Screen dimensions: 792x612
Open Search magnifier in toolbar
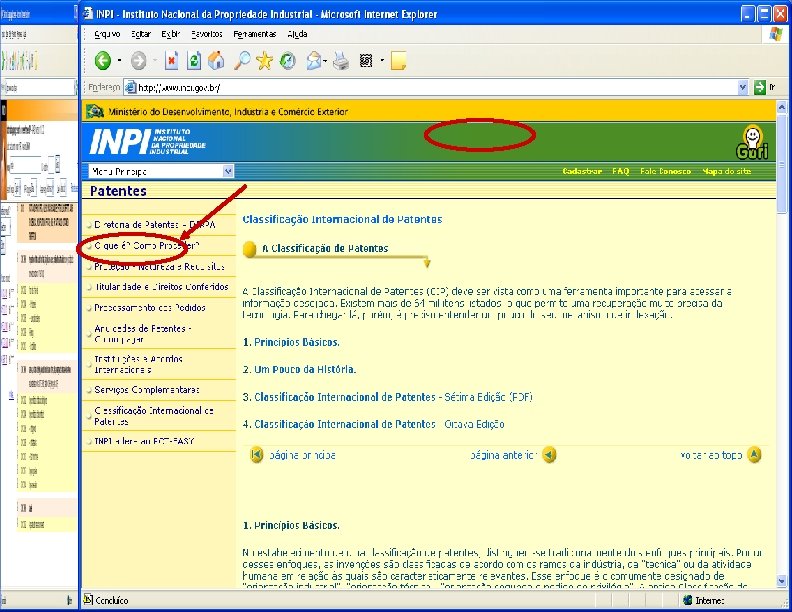[x=242, y=61]
